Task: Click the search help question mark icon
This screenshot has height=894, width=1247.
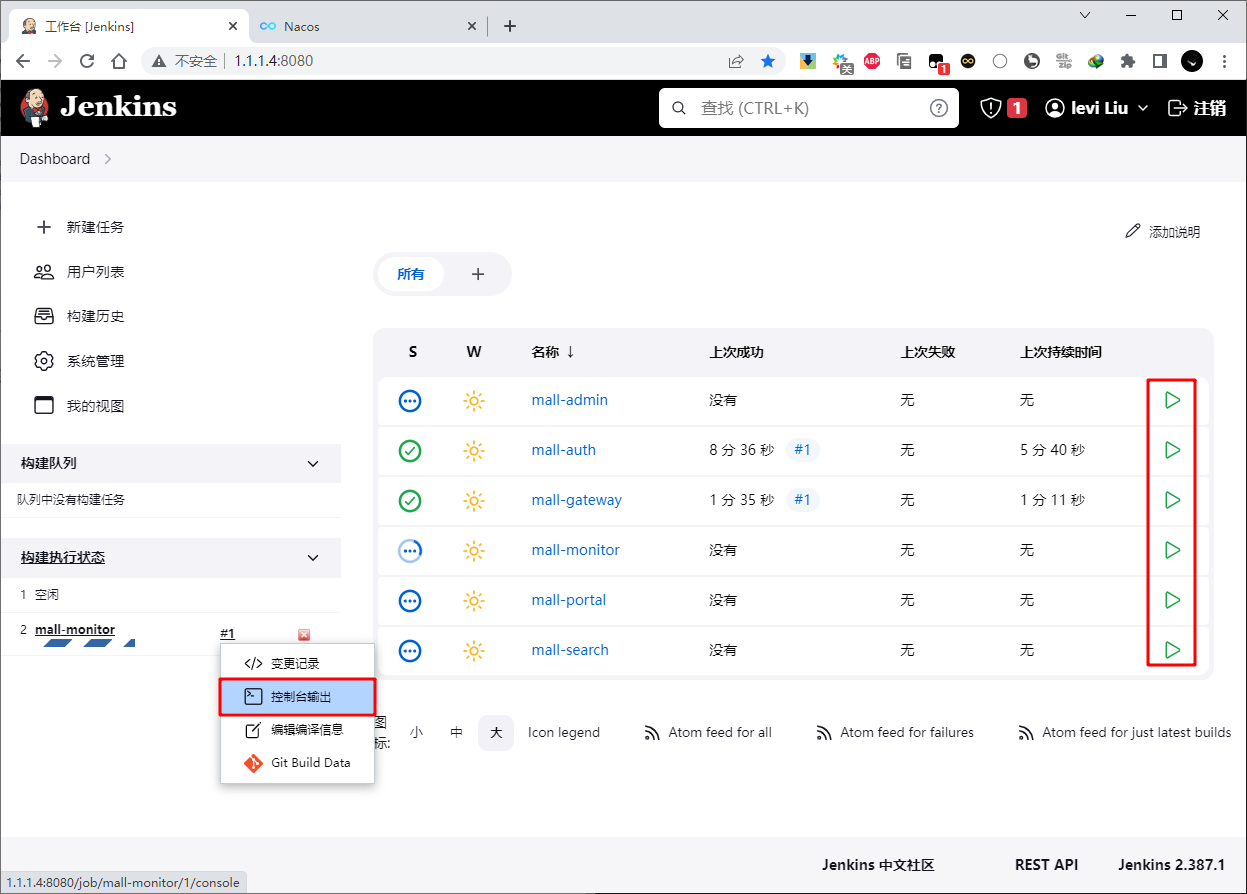Action: (x=938, y=108)
